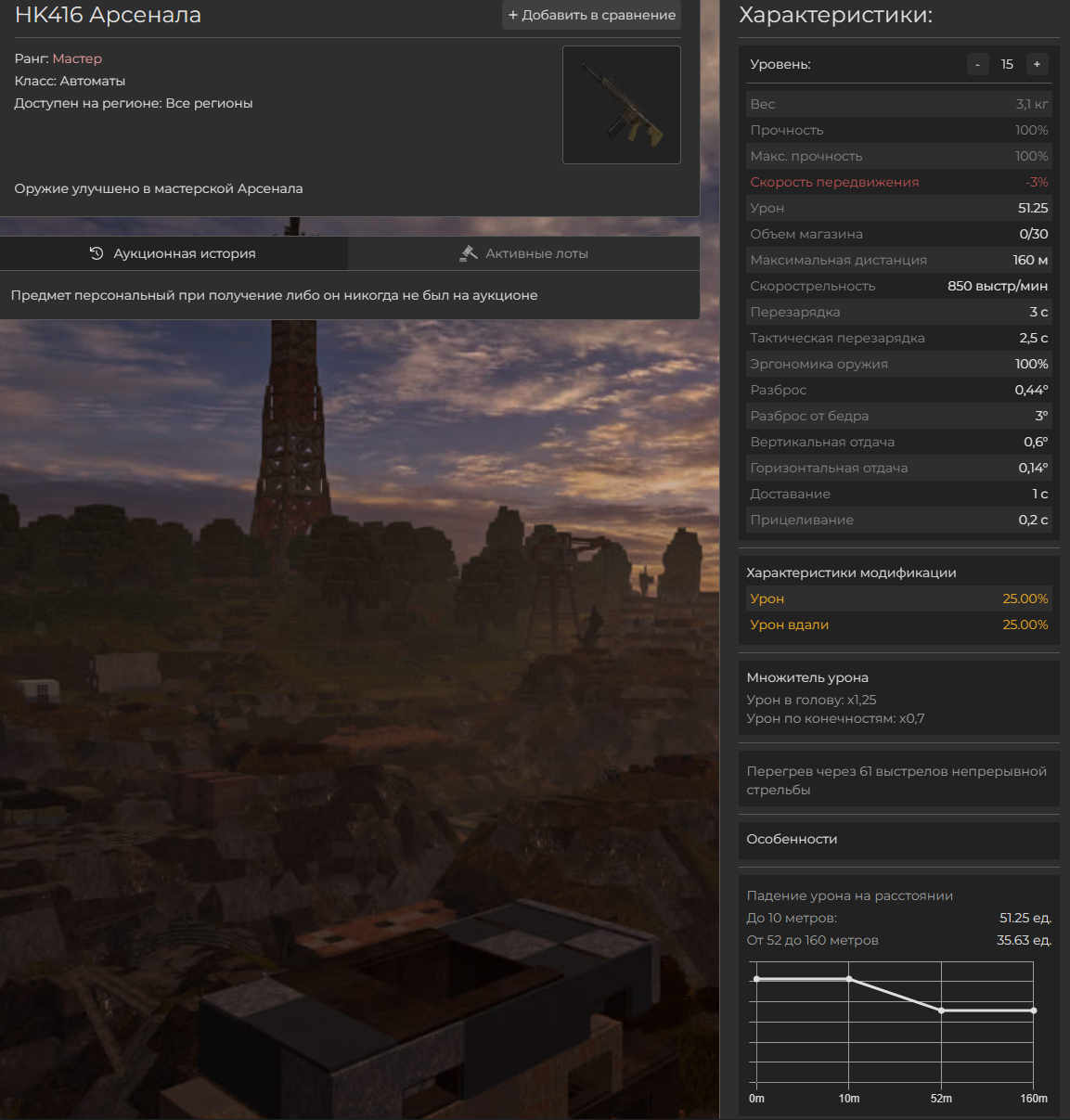Open the Аукционная история tab
Image resolution: width=1070 pixels, height=1120 pixels.
click(174, 253)
